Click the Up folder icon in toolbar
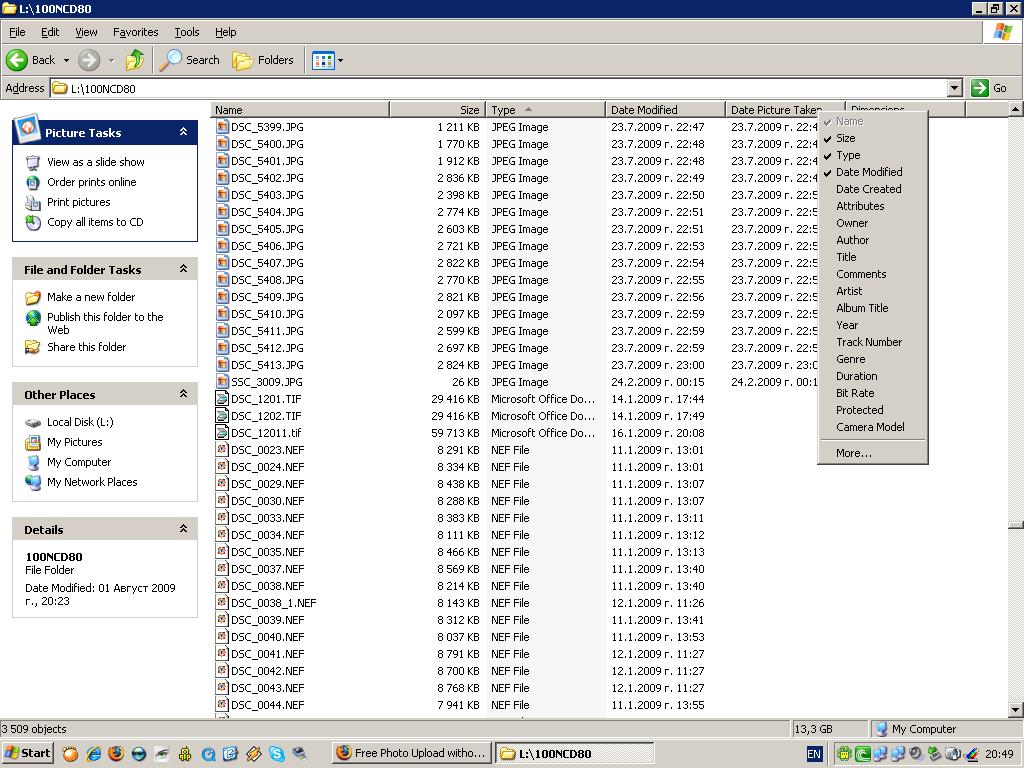1024x768 pixels. point(135,60)
